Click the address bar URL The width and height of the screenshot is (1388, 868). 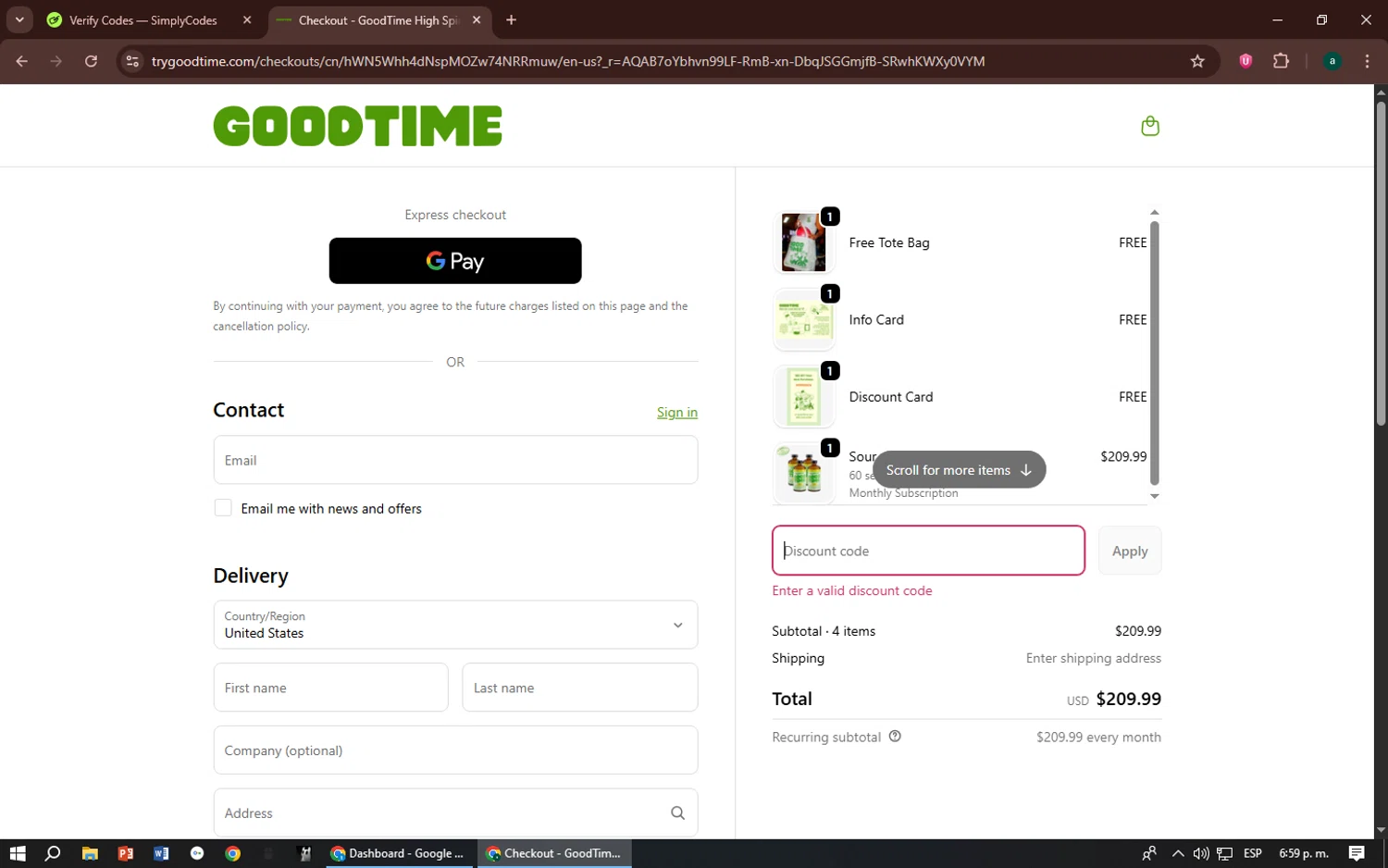568,61
